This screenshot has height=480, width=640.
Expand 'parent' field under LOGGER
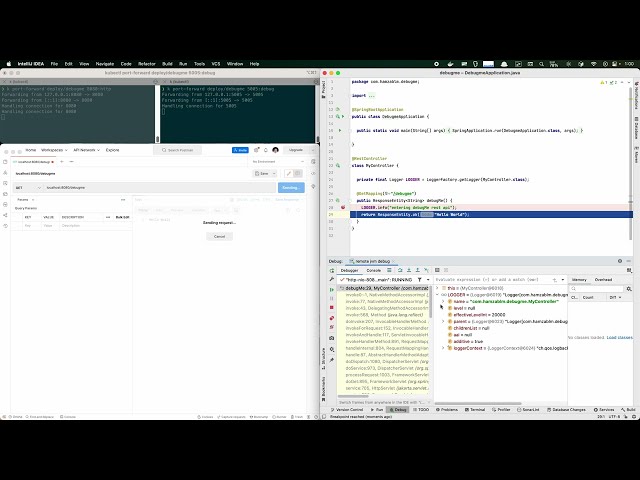coord(443,321)
